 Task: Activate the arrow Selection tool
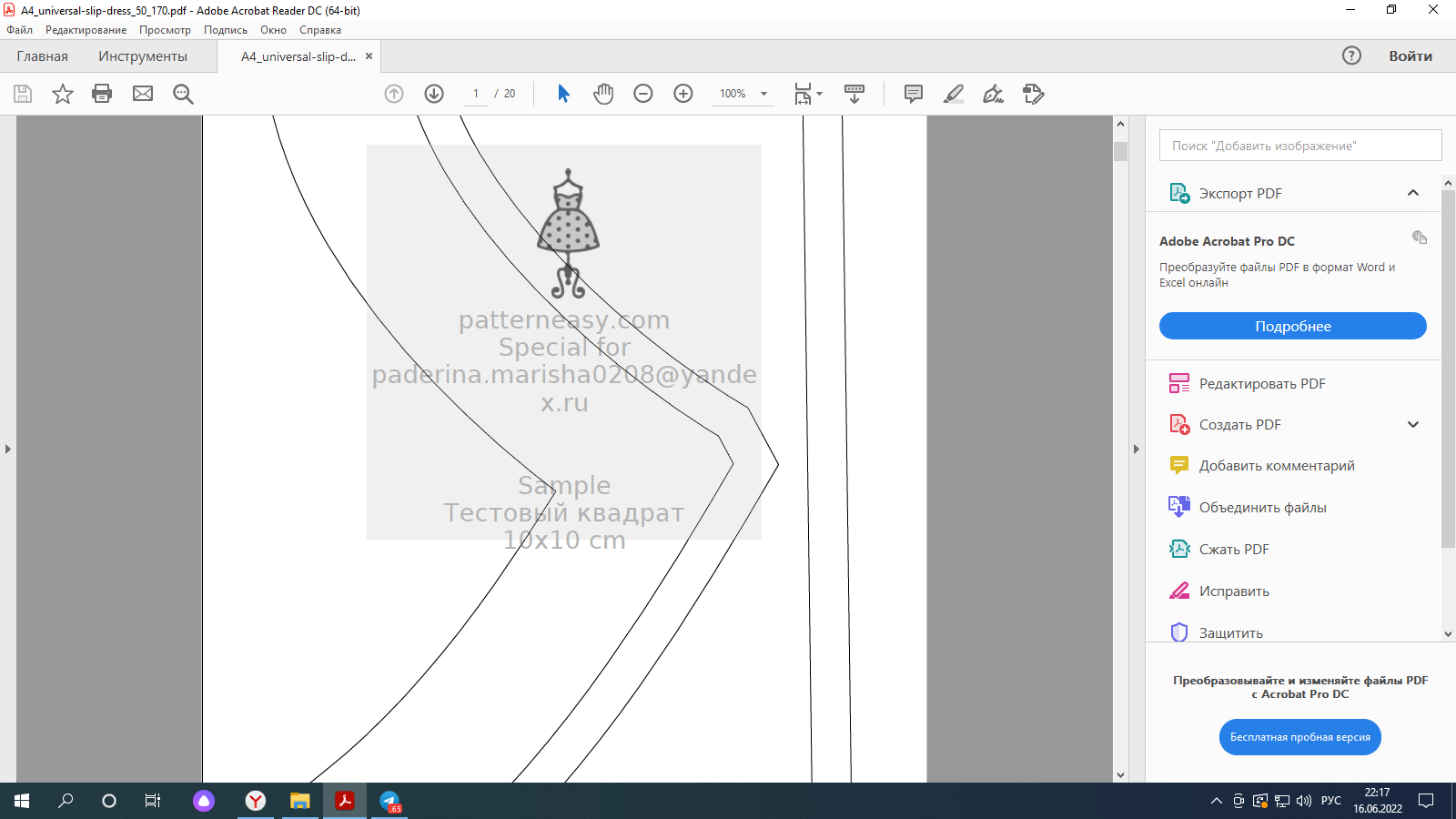click(563, 94)
